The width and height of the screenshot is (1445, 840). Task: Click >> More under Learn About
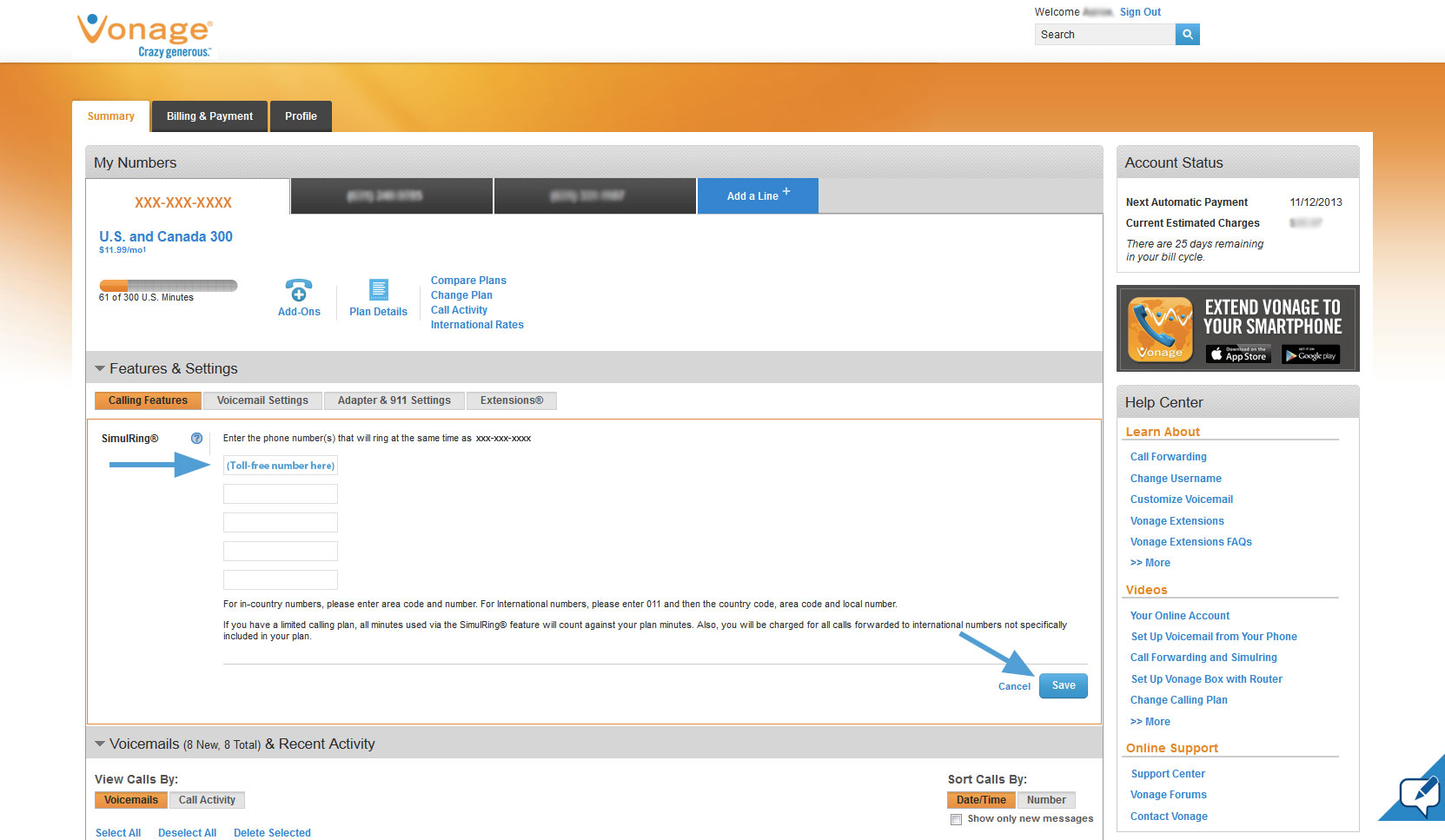(1150, 563)
